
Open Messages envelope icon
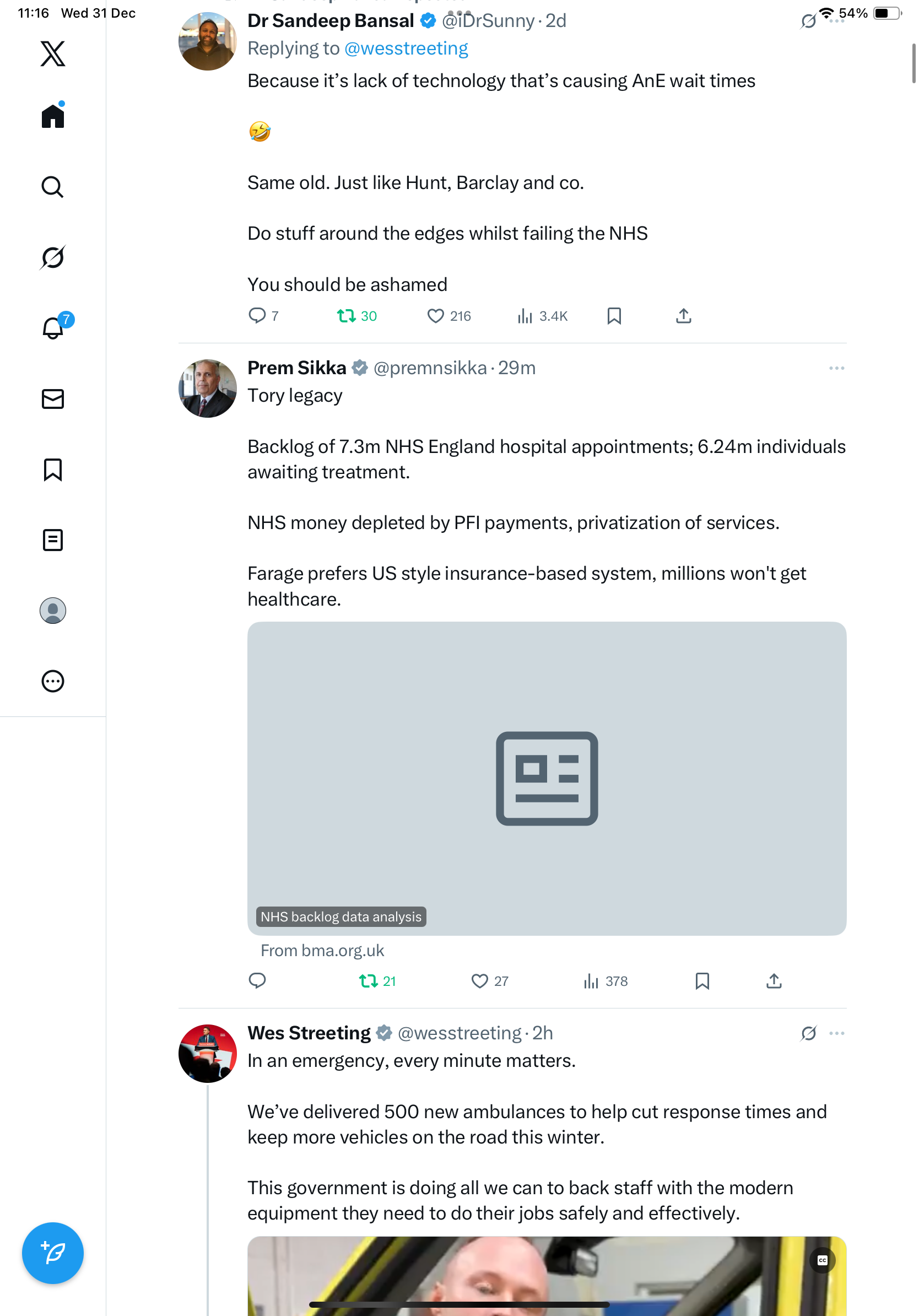(53, 399)
